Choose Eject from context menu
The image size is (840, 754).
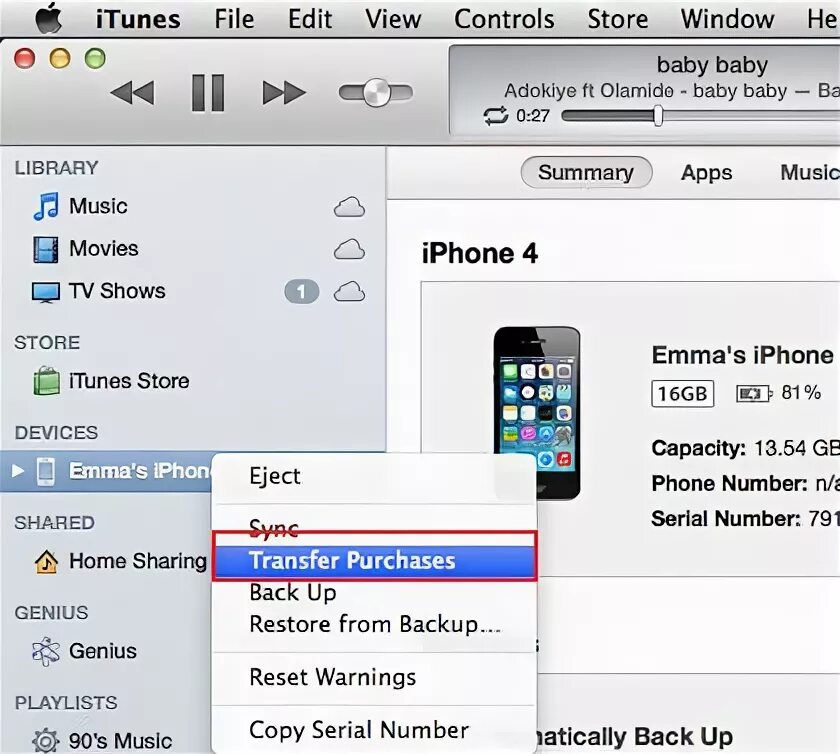(374, 476)
